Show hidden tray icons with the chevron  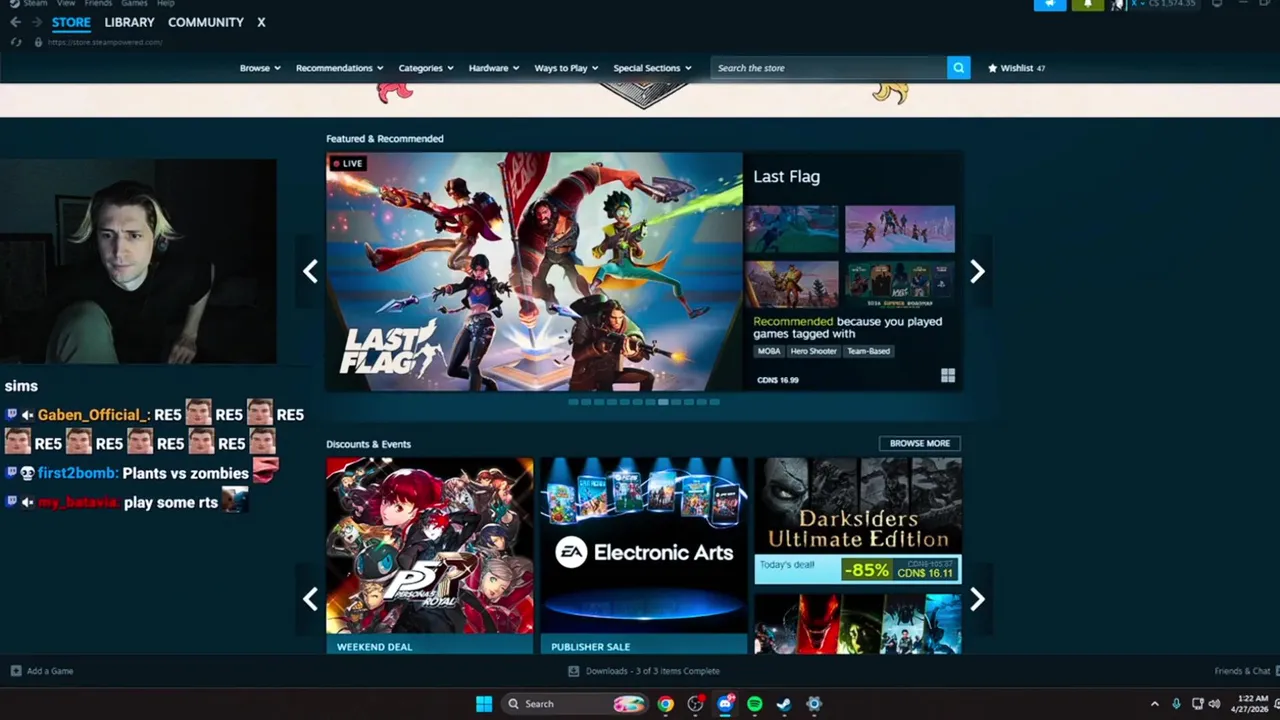point(1155,704)
